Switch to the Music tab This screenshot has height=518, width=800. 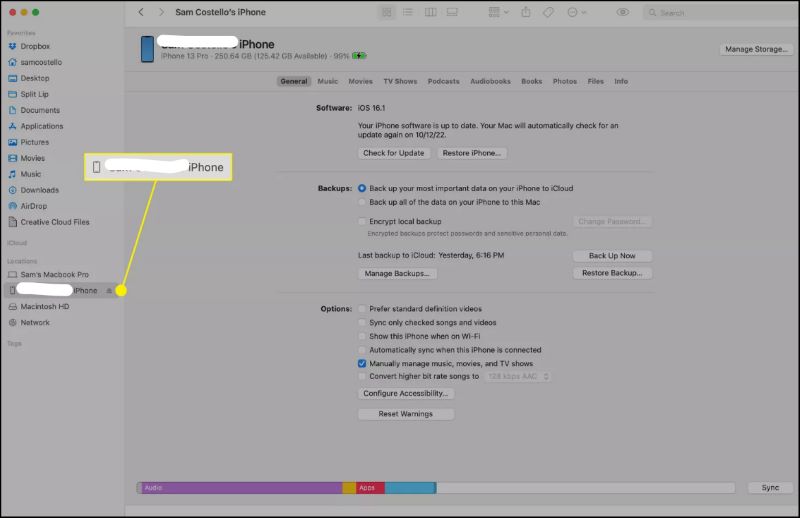pyautogui.click(x=328, y=81)
